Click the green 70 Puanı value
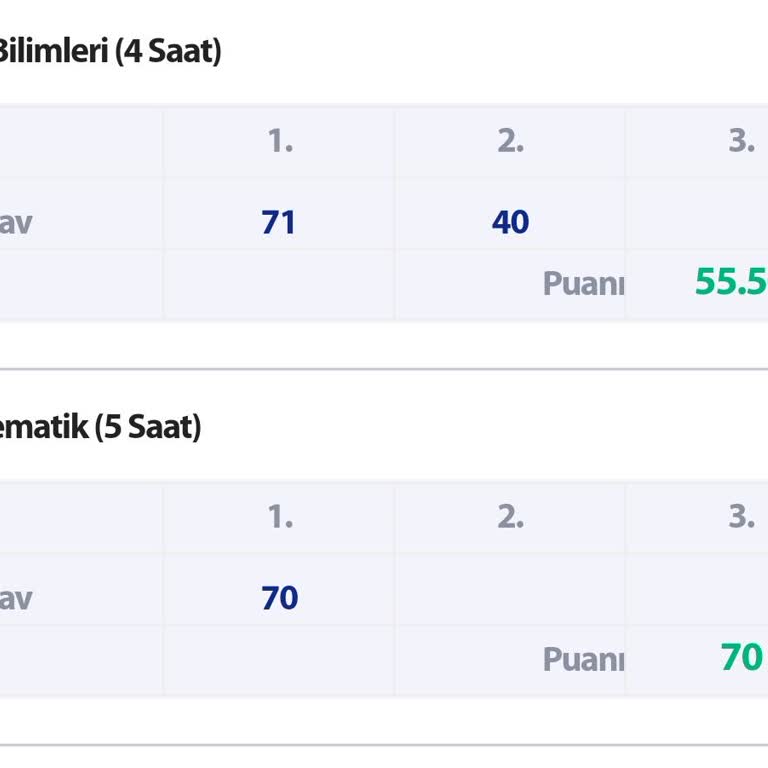The image size is (768, 768). pyautogui.click(x=742, y=657)
